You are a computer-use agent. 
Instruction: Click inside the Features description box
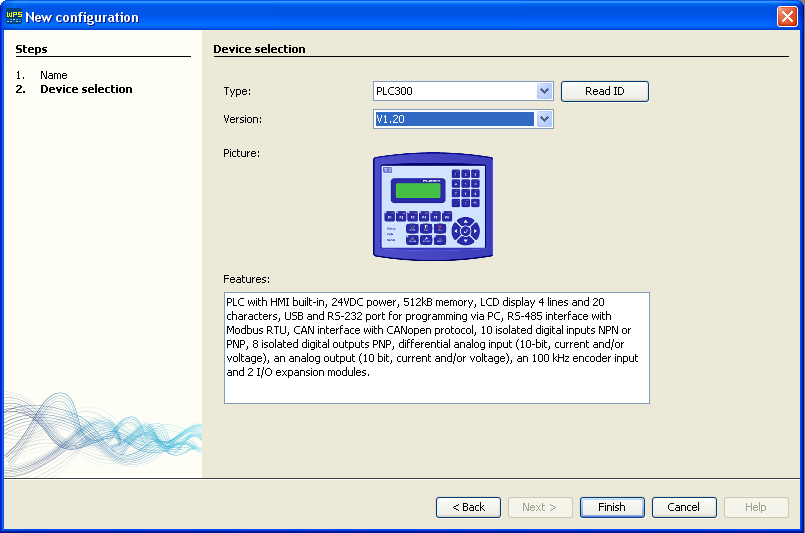[x=437, y=348]
